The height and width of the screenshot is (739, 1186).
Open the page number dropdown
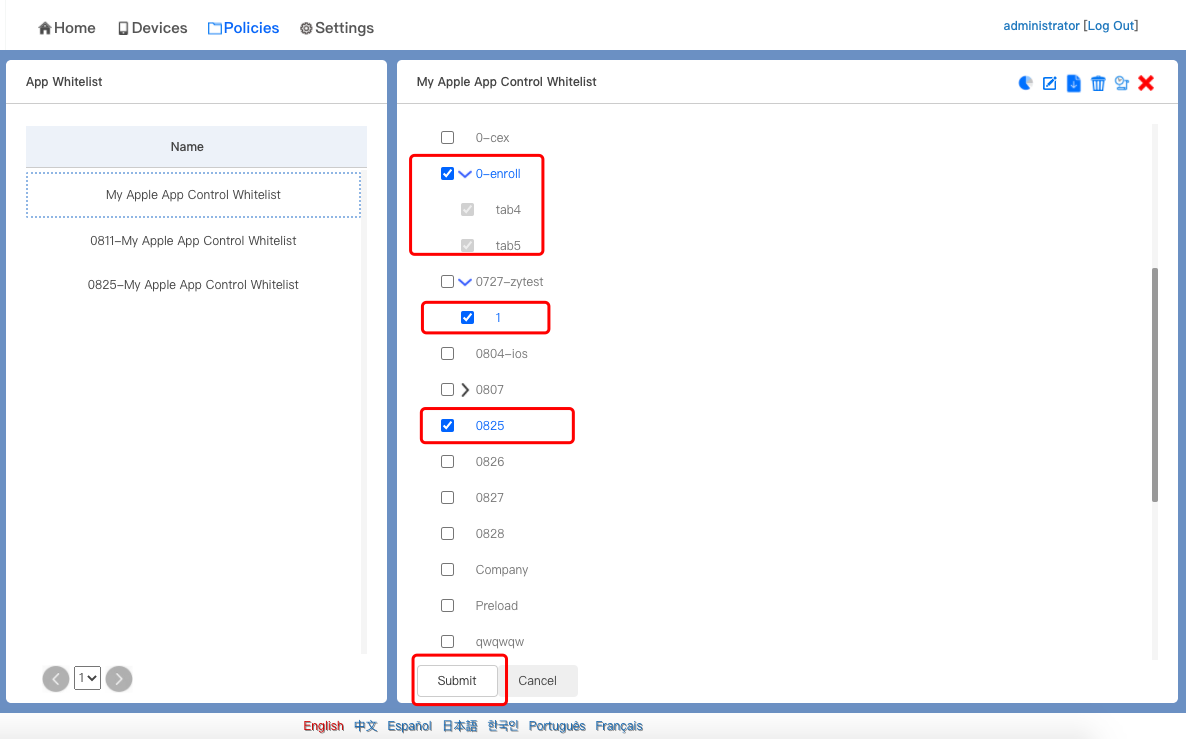click(88, 679)
